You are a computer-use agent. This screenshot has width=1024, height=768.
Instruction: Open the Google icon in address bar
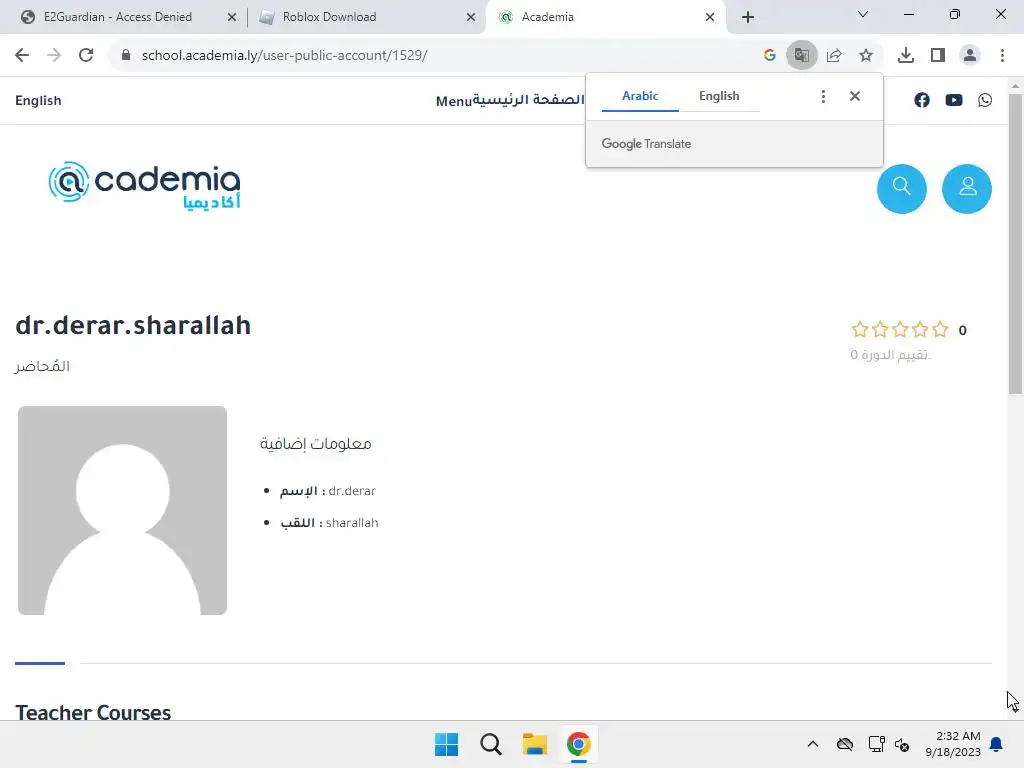(769, 55)
